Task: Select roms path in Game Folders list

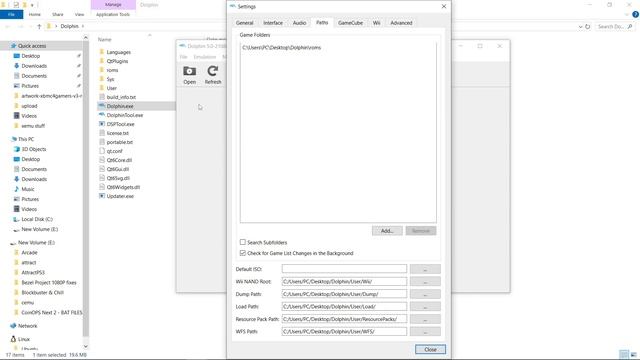Action: tap(281, 48)
